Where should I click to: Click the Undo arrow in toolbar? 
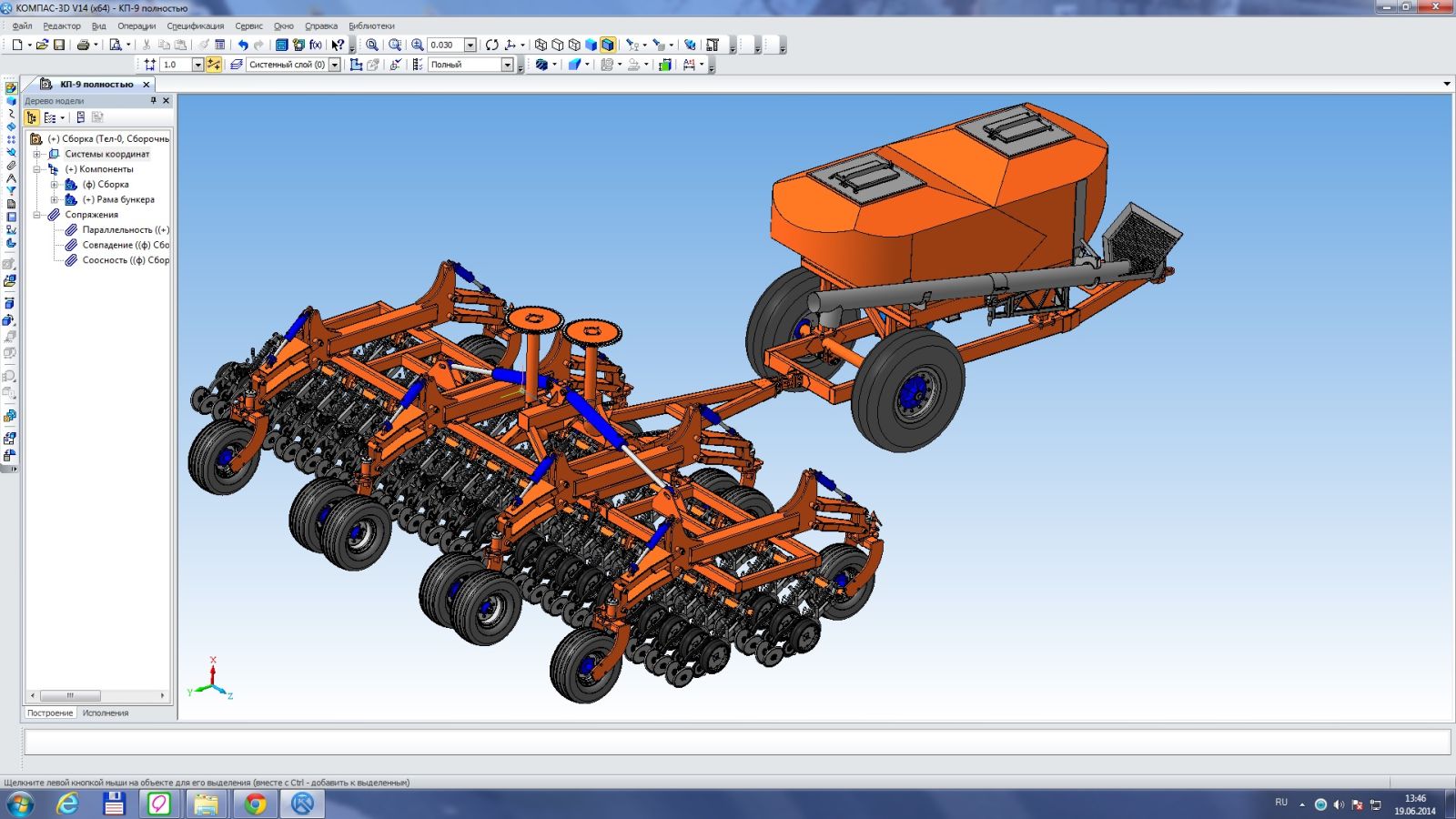243,45
